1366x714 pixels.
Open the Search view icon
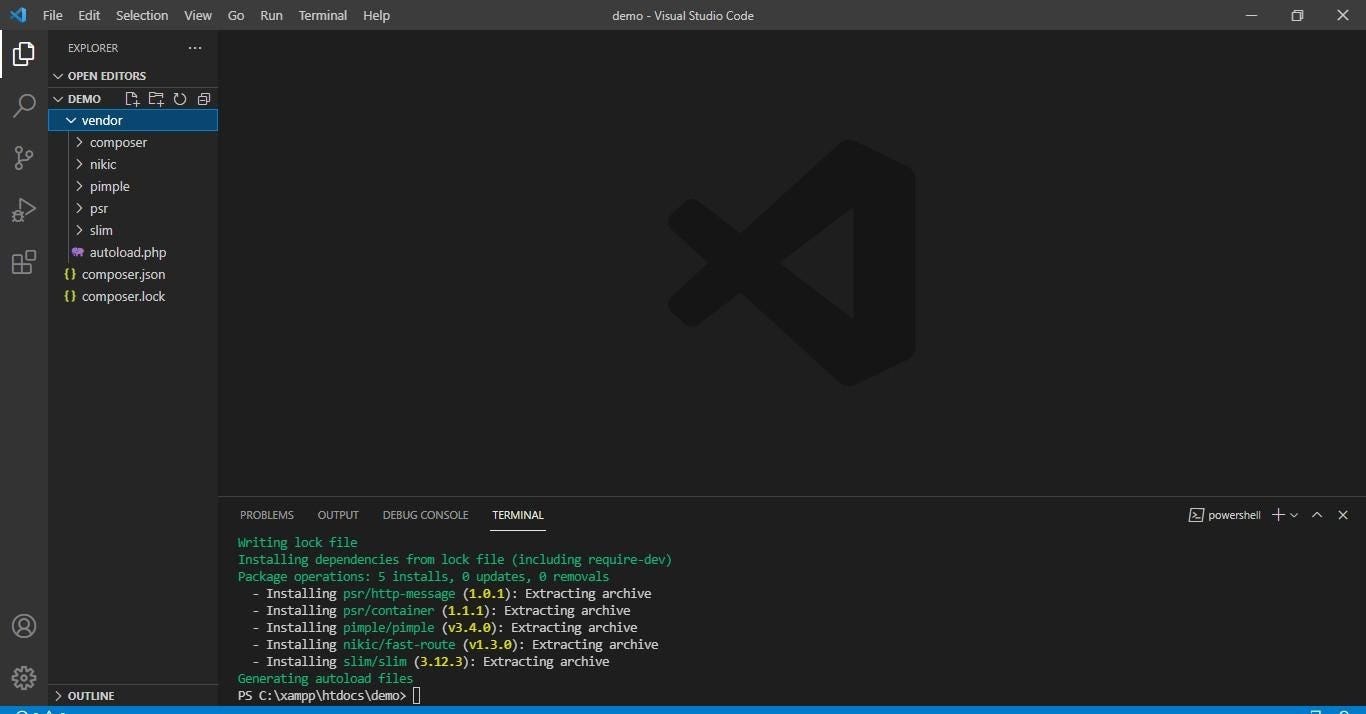tap(24, 106)
